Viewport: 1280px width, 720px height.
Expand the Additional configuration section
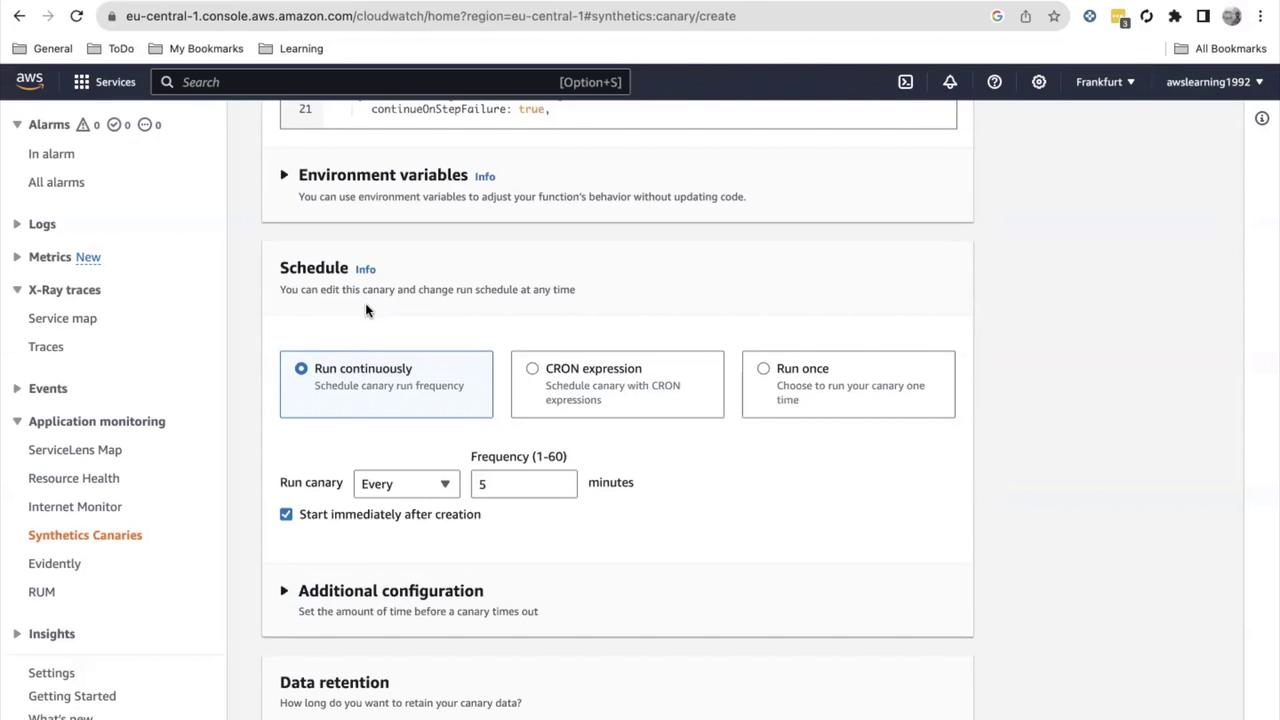[284, 591]
